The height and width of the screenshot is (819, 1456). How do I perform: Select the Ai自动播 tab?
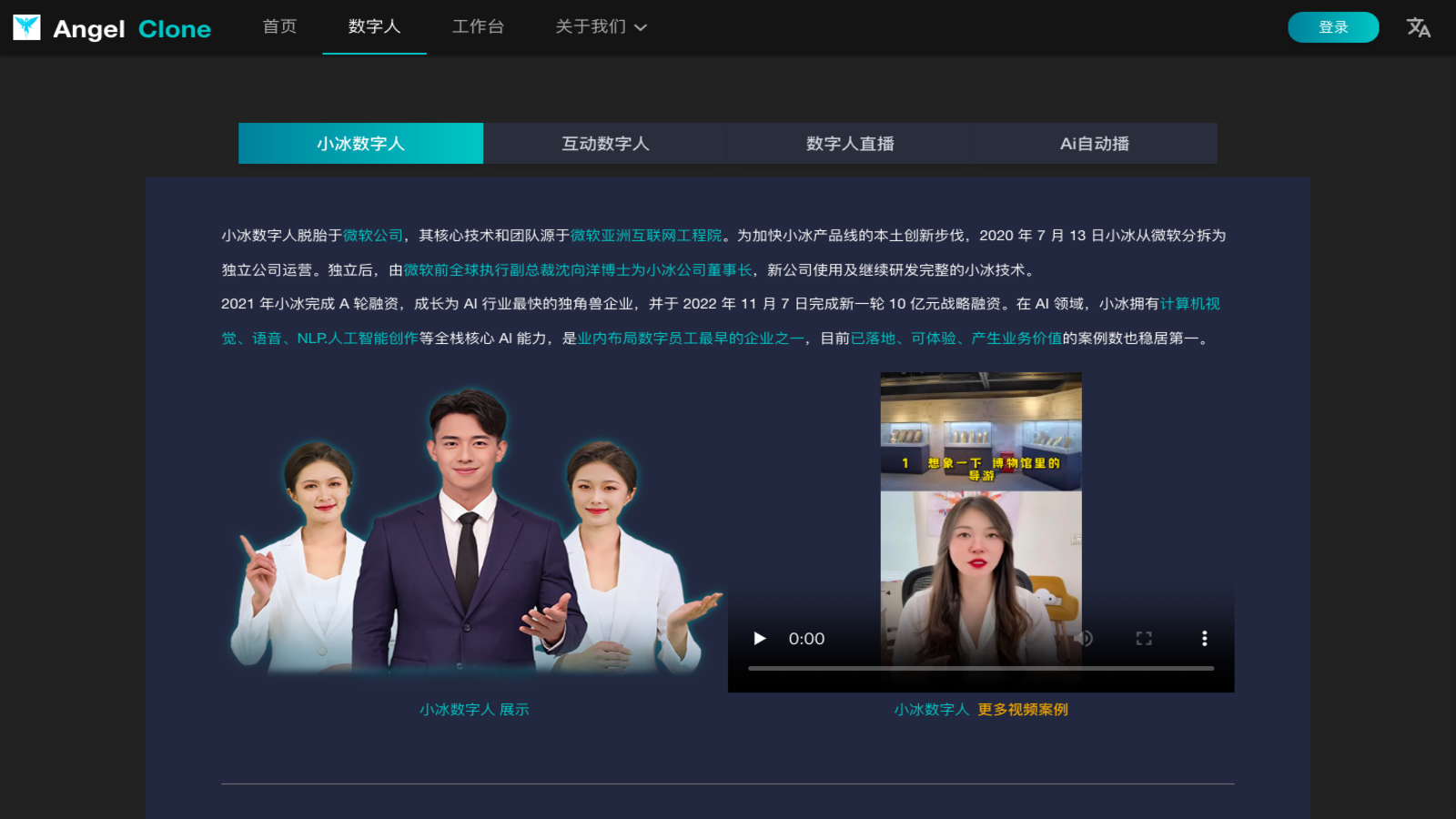(x=1095, y=144)
